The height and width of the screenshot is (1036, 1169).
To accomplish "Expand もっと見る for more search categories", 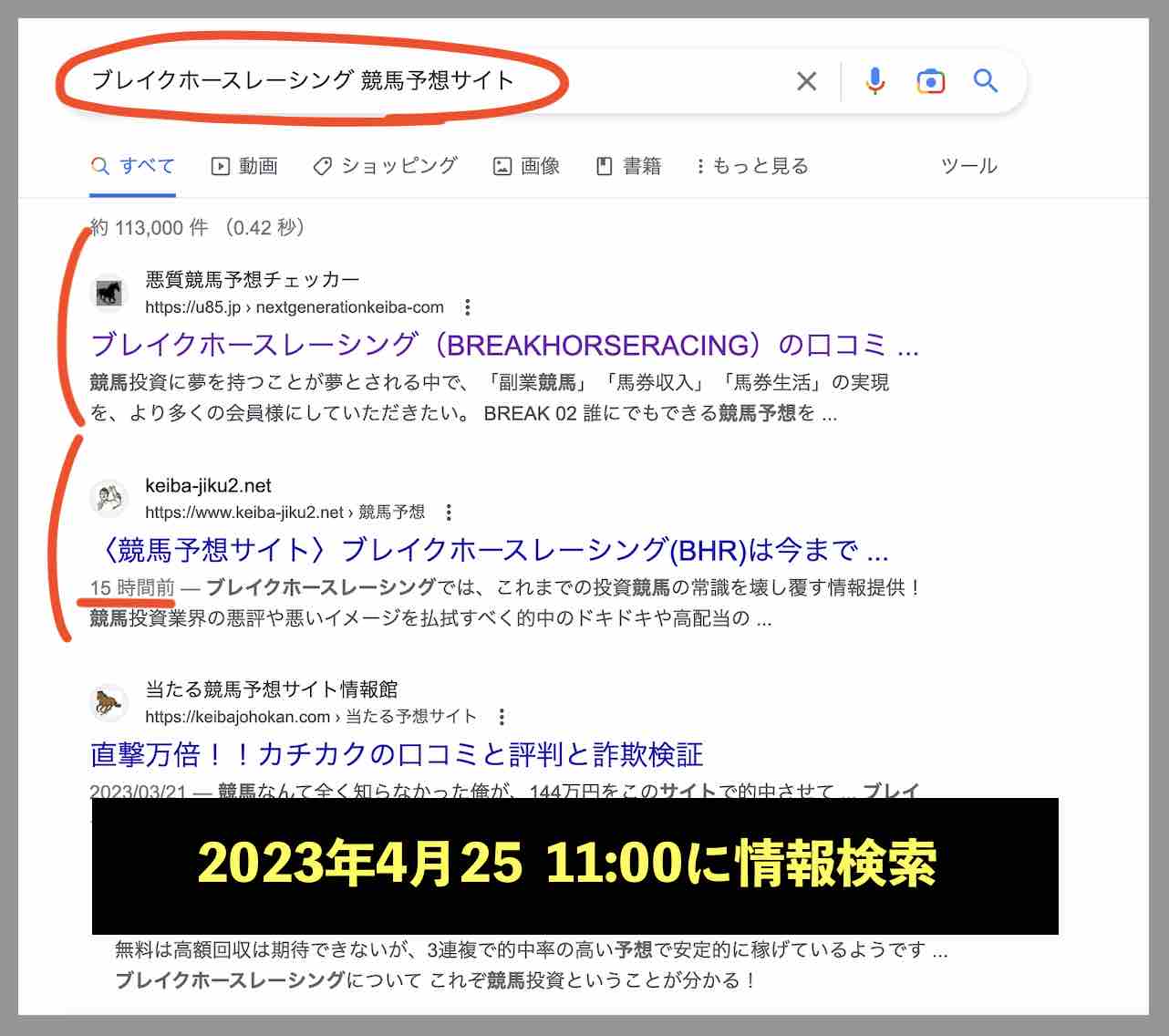I will pos(751,166).
